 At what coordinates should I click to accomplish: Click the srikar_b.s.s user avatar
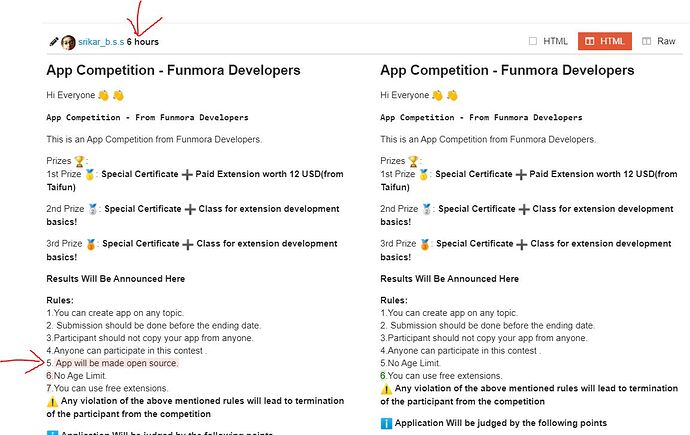(x=68, y=42)
